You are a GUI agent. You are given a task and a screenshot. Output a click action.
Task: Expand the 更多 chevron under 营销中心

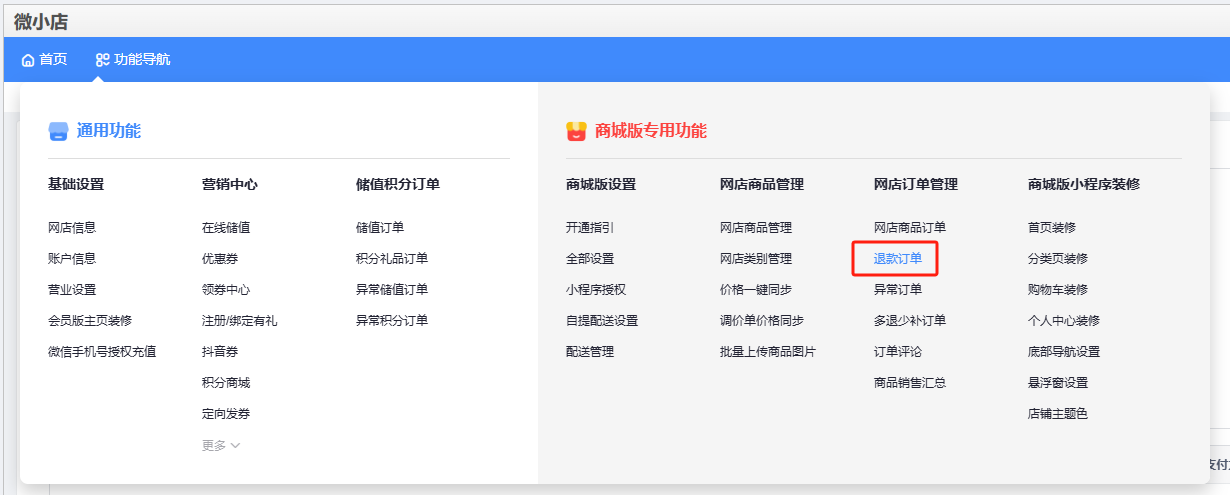coord(235,445)
